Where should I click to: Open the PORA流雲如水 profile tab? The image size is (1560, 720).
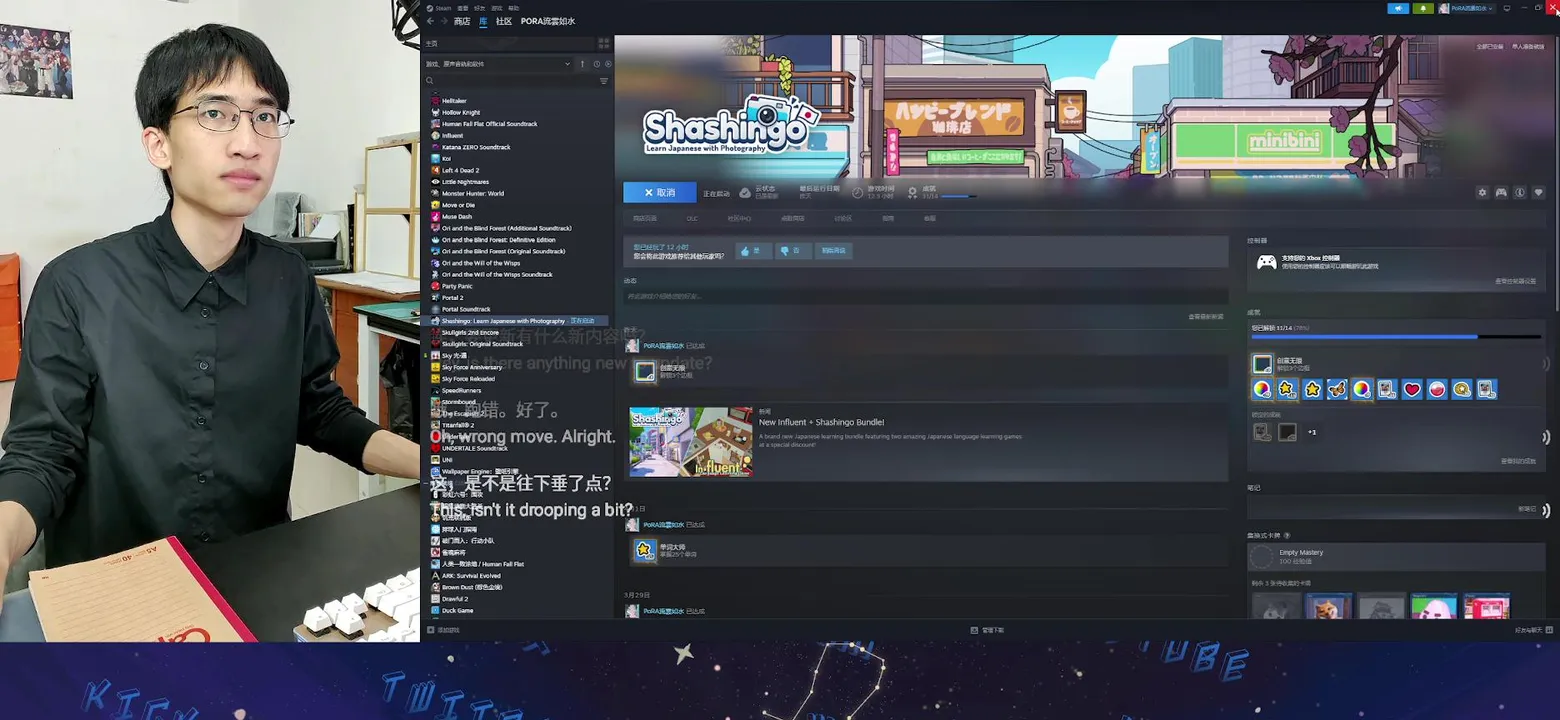[x=548, y=21]
